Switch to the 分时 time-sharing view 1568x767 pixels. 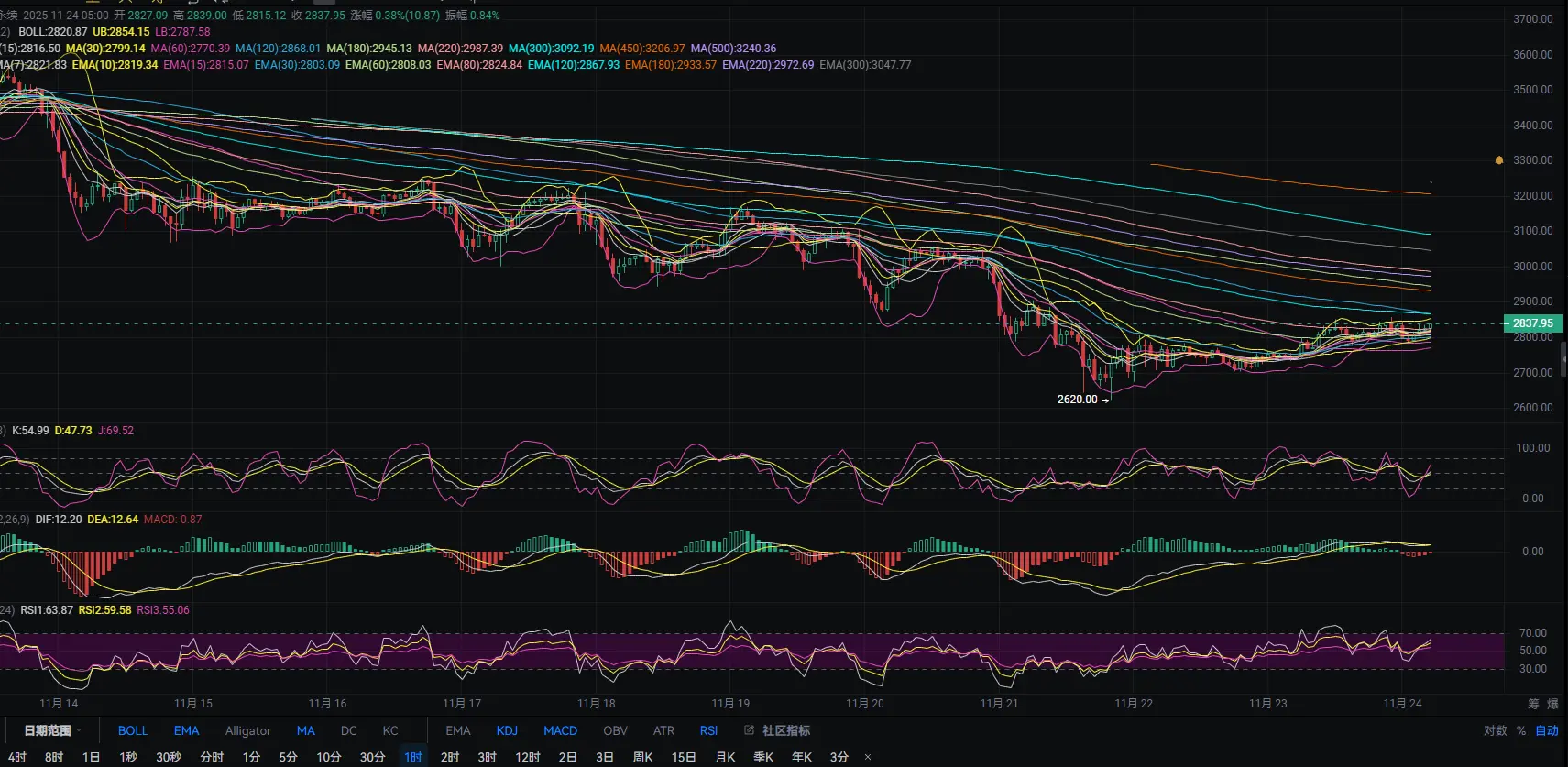pyautogui.click(x=212, y=757)
